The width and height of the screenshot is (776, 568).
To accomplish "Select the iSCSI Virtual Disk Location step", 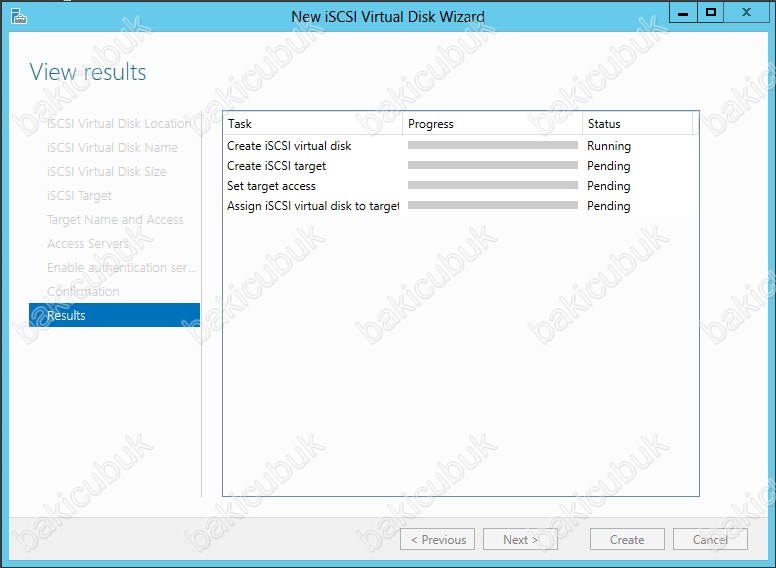I will click(119, 124).
